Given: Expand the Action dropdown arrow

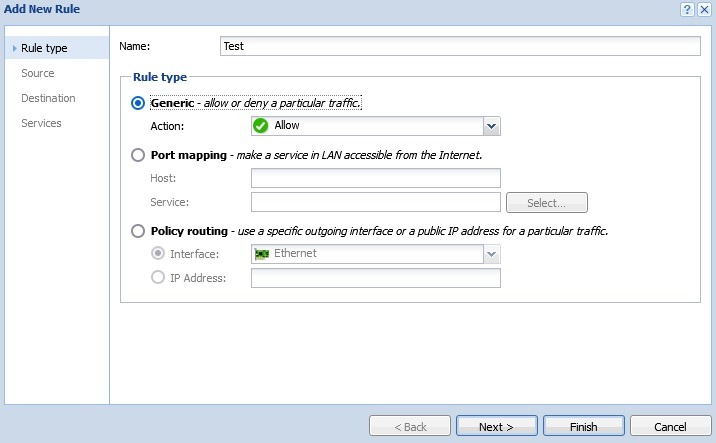Looking at the screenshot, I should pos(491,126).
